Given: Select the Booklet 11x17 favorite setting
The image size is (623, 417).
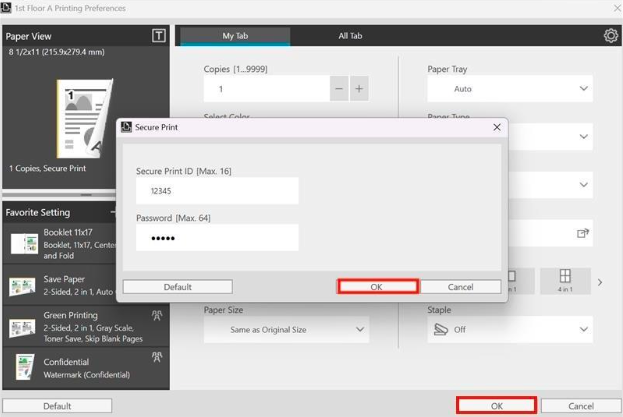Looking at the screenshot, I should tap(60, 243).
